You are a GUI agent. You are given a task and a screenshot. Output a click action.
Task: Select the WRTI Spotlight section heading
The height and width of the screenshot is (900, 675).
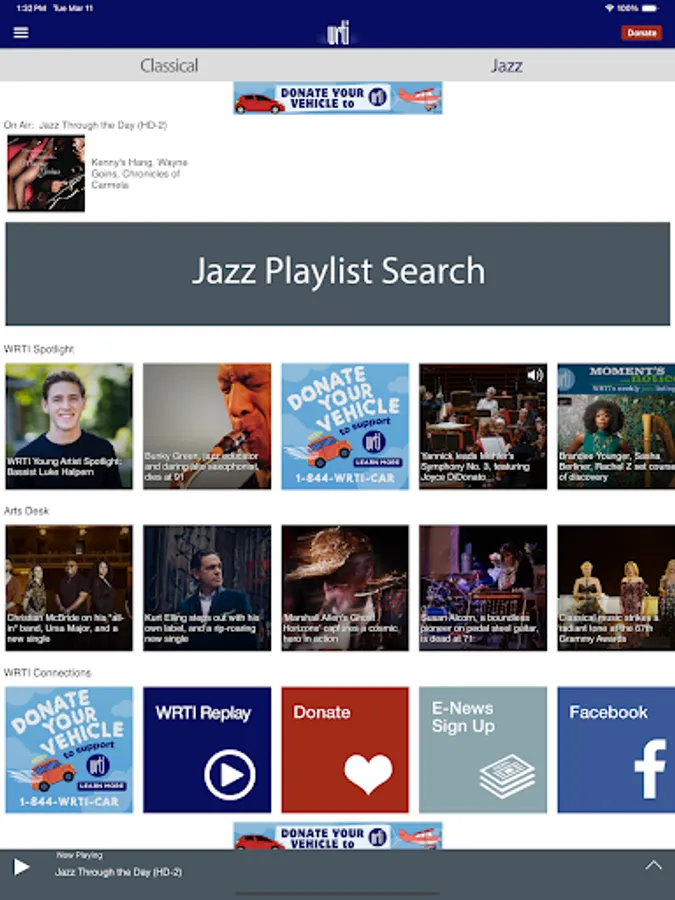tap(39, 349)
